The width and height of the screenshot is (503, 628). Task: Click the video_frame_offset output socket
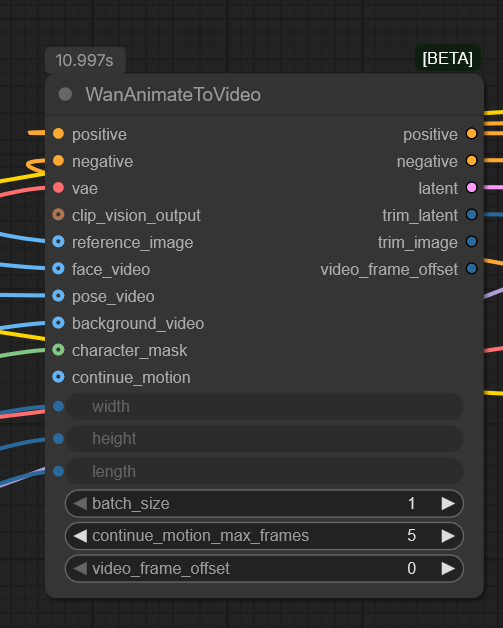point(471,269)
